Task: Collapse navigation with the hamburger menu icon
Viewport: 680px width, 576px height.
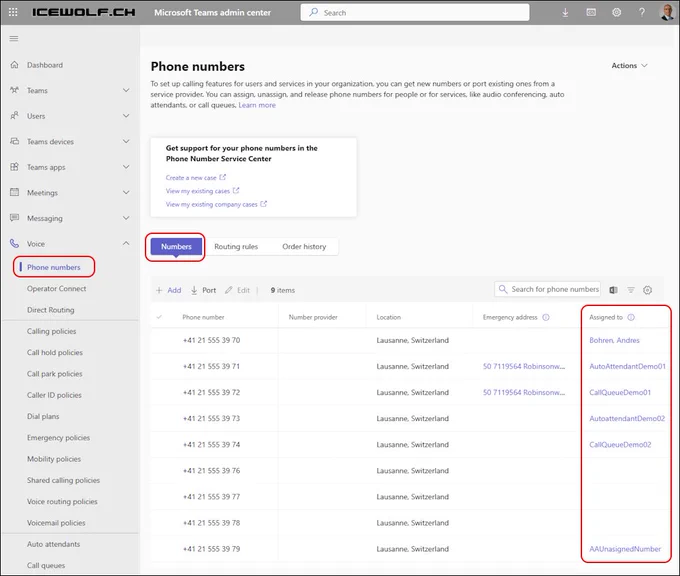Action: 14,39
